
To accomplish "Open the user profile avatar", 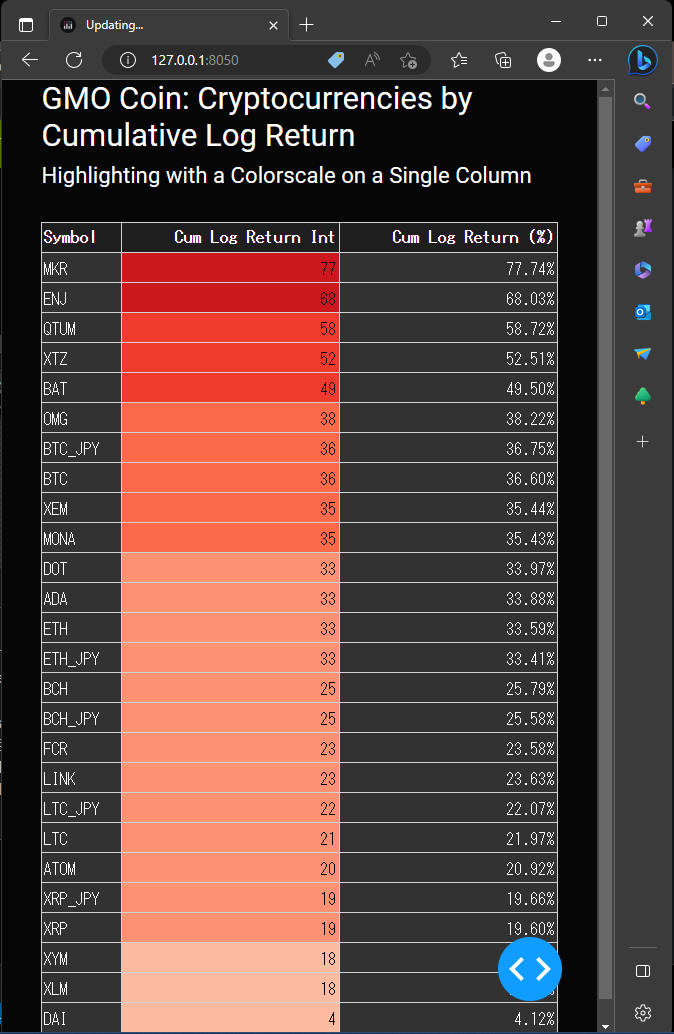I will pyautogui.click(x=549, y=60).
